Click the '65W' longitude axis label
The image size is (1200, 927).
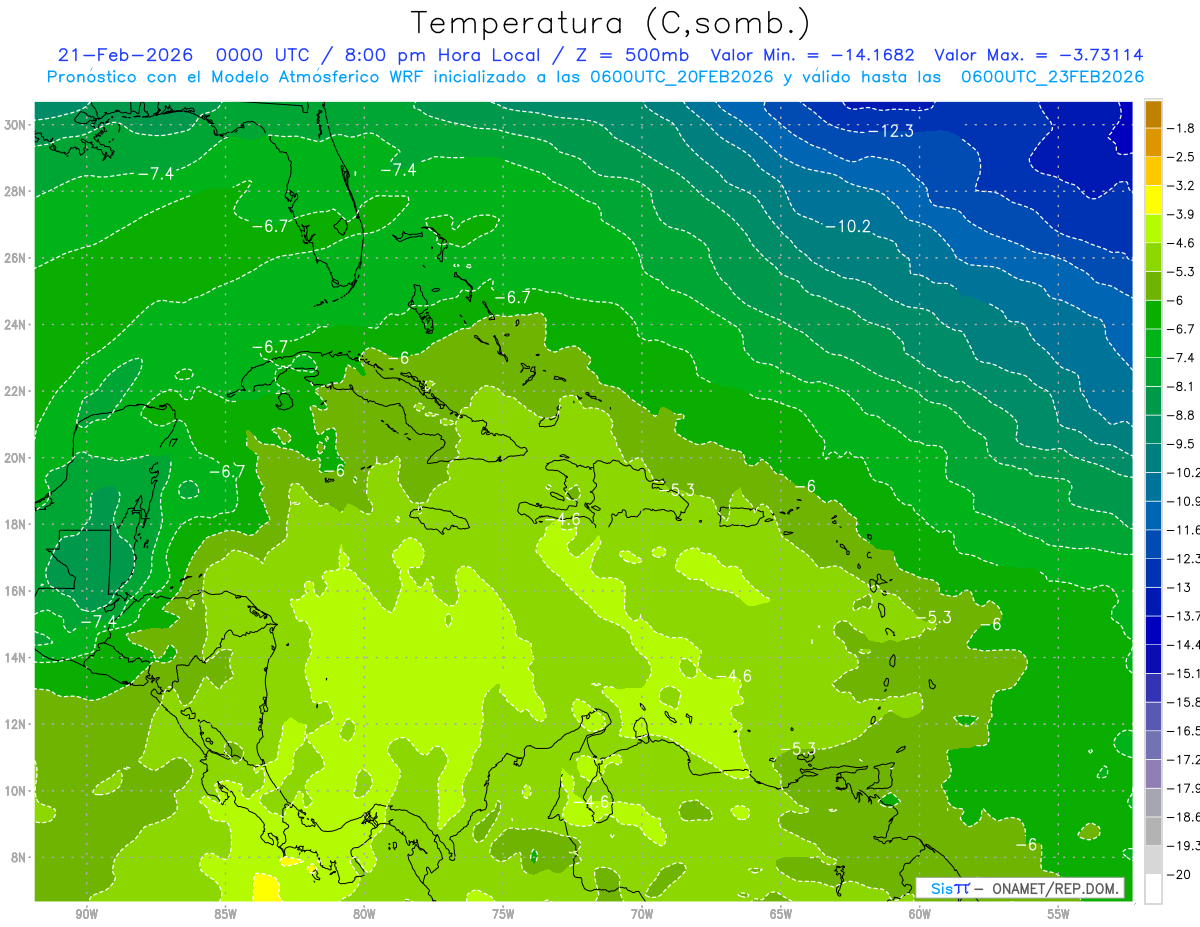click(781, 915)
